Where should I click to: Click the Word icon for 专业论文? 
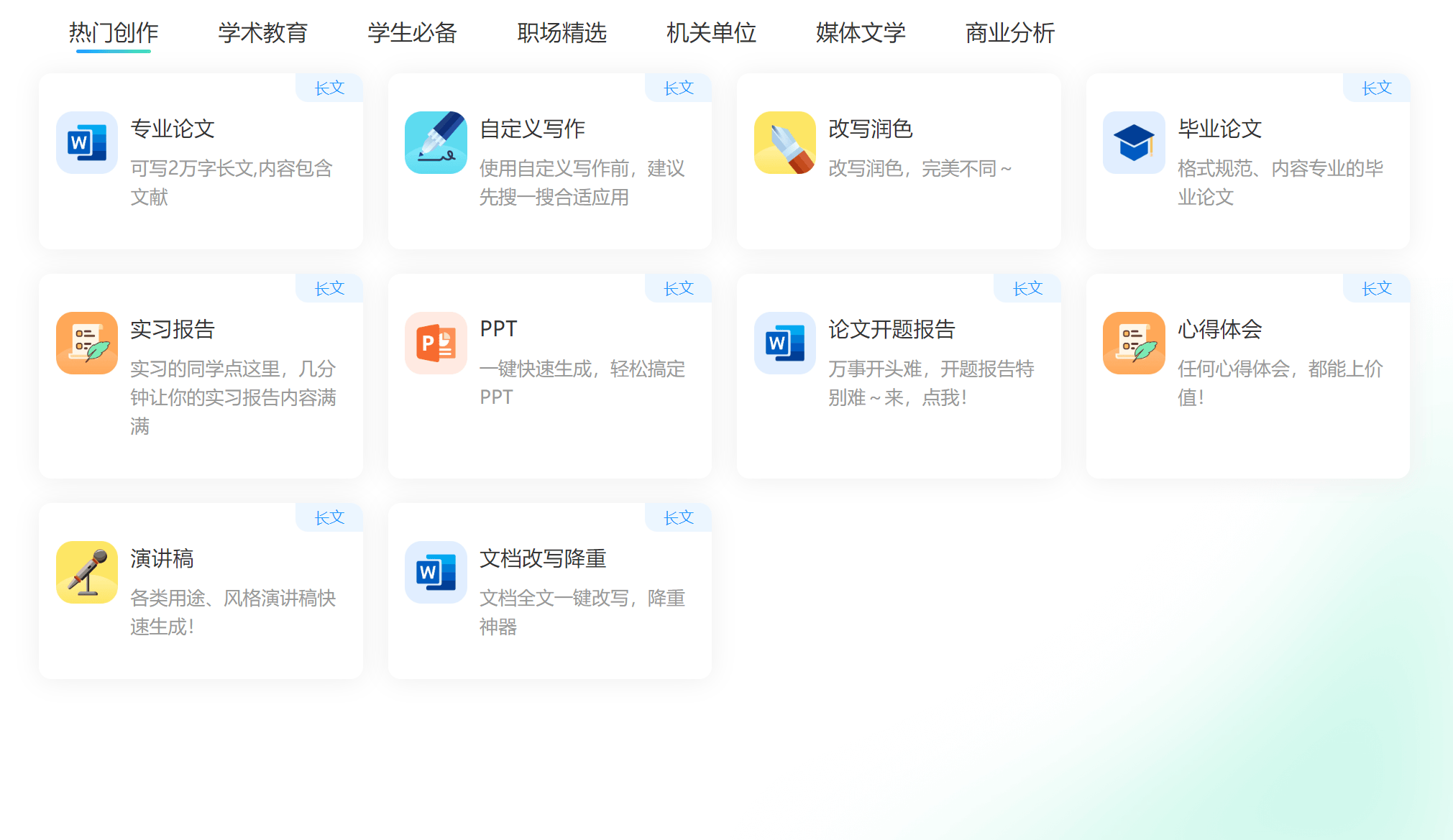(87, 142)
